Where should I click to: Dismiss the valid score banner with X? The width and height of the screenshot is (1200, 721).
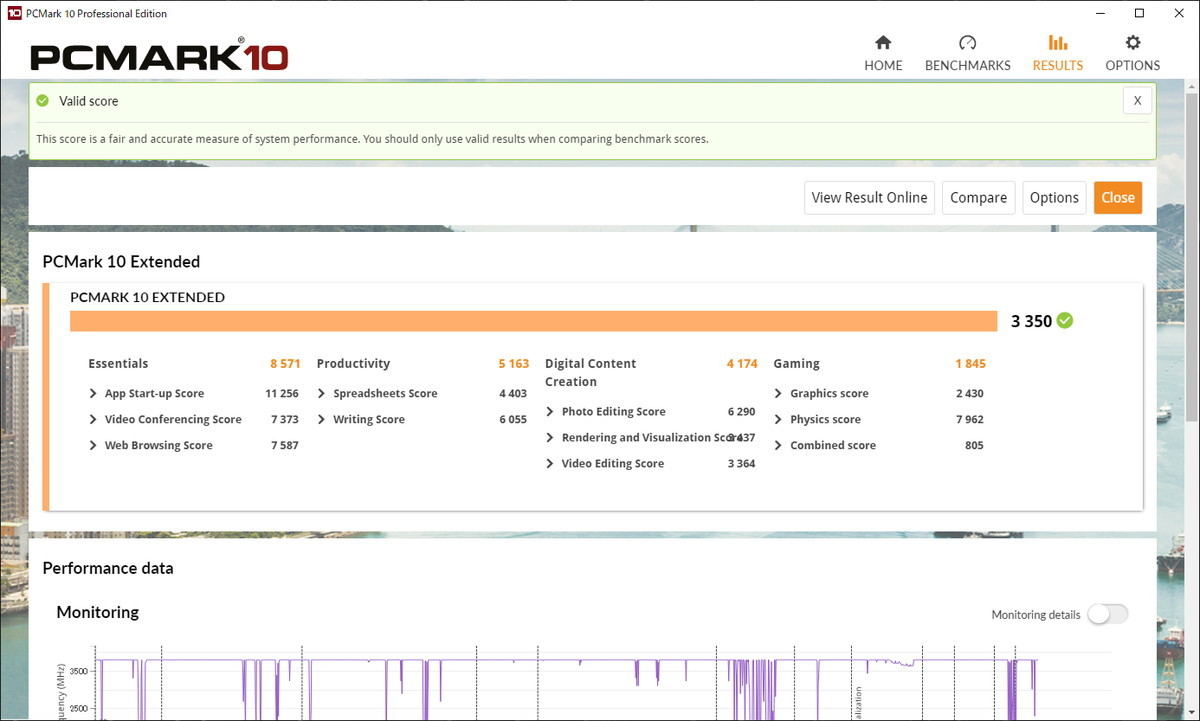[1137, 101]
